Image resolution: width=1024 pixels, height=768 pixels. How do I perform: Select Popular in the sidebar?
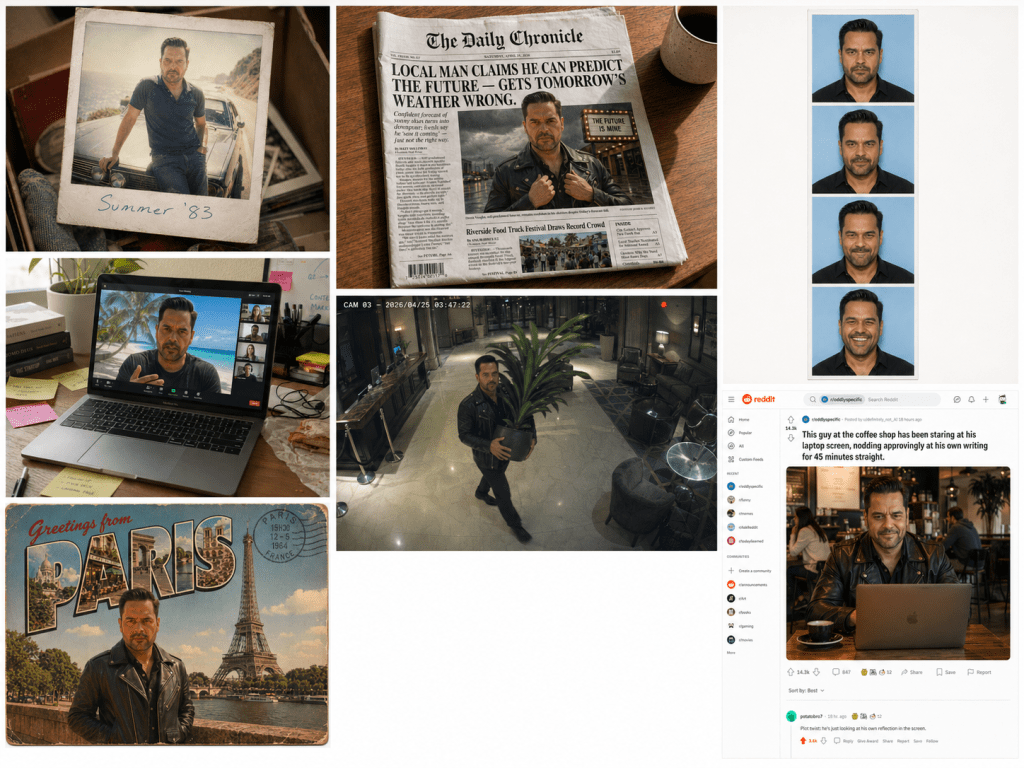click(744, 433)
